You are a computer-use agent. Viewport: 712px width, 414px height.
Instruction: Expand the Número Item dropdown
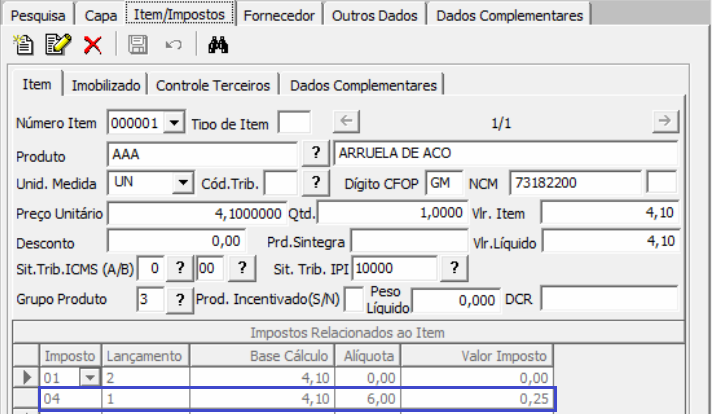pos(174,123)
